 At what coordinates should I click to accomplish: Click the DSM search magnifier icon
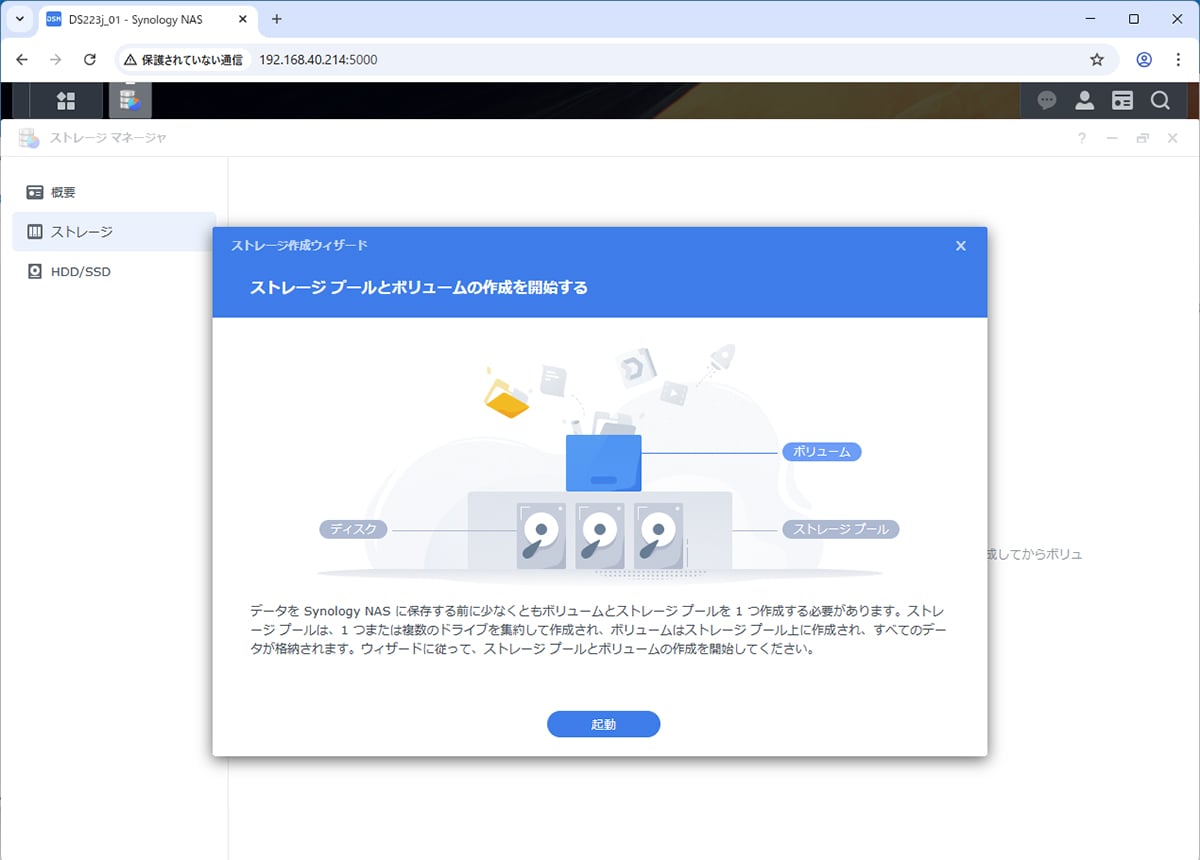coord(1160,100)
